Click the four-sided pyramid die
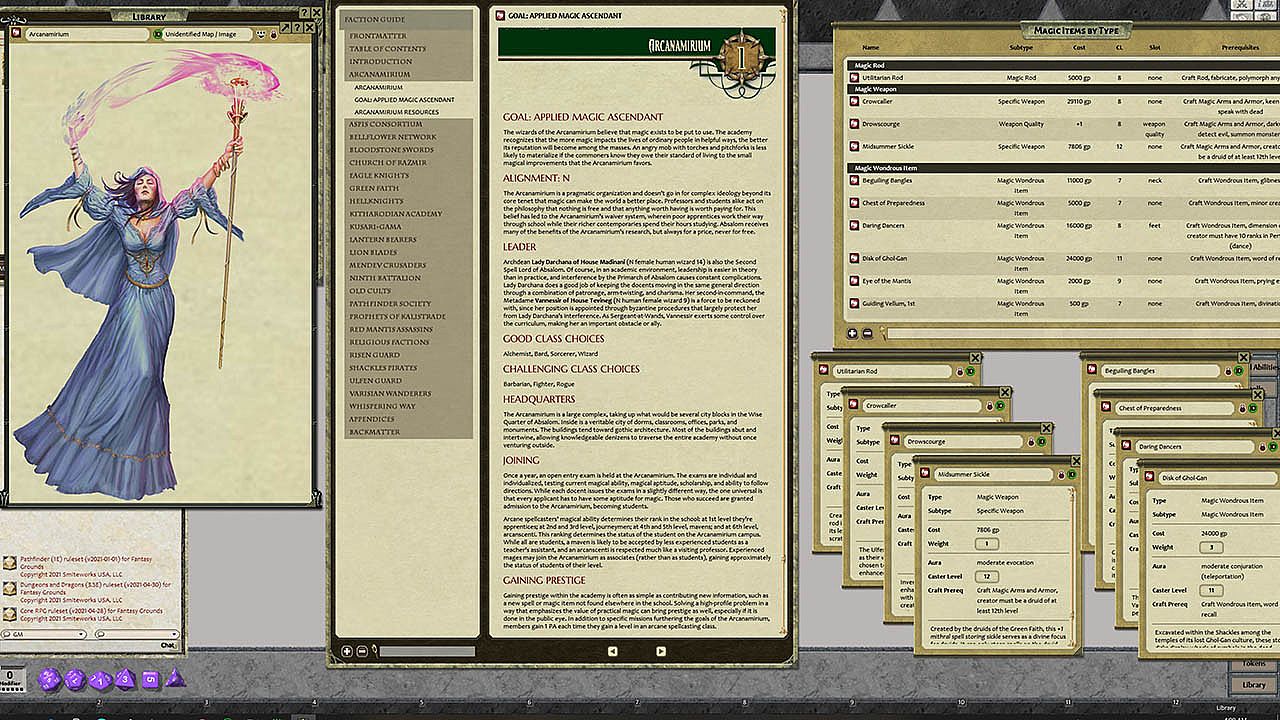Screen dimensions: 1280x720 (x=176, y=679)
